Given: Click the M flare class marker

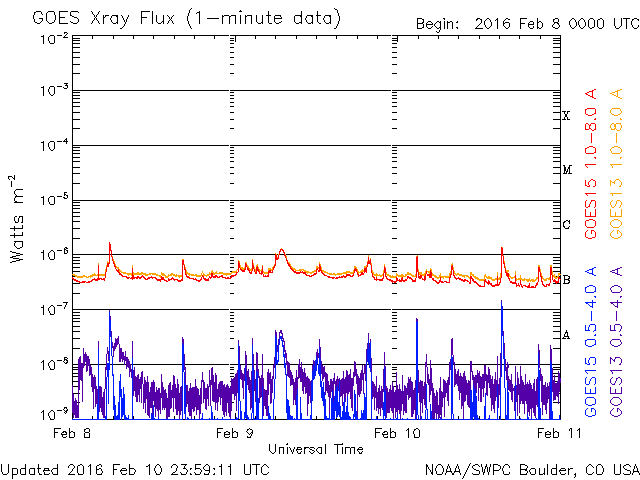Looking at the screenshot, I should click(x=566, y=170).
